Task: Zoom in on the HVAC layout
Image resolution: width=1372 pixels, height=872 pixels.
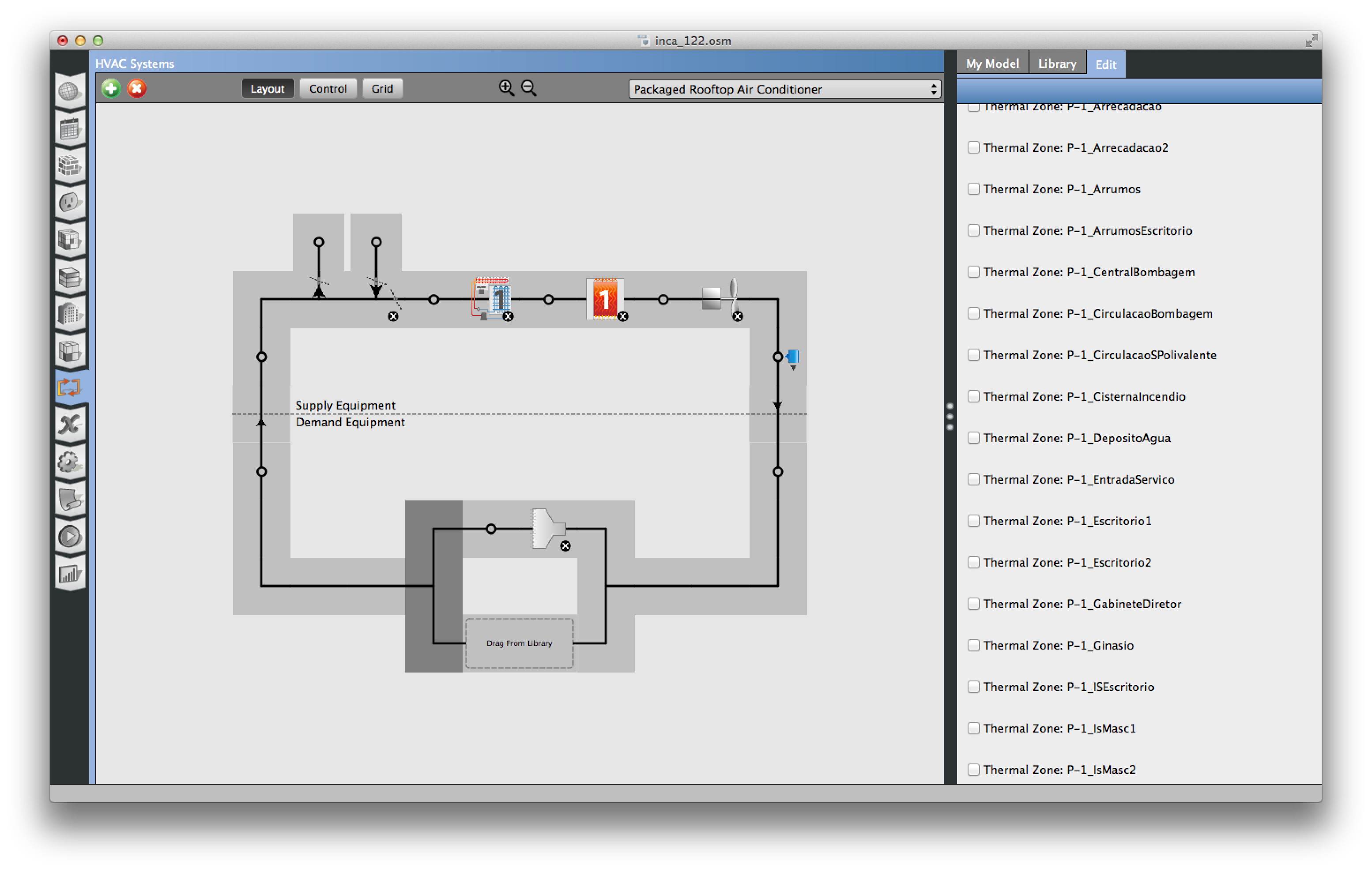Action: coord(506,88)
